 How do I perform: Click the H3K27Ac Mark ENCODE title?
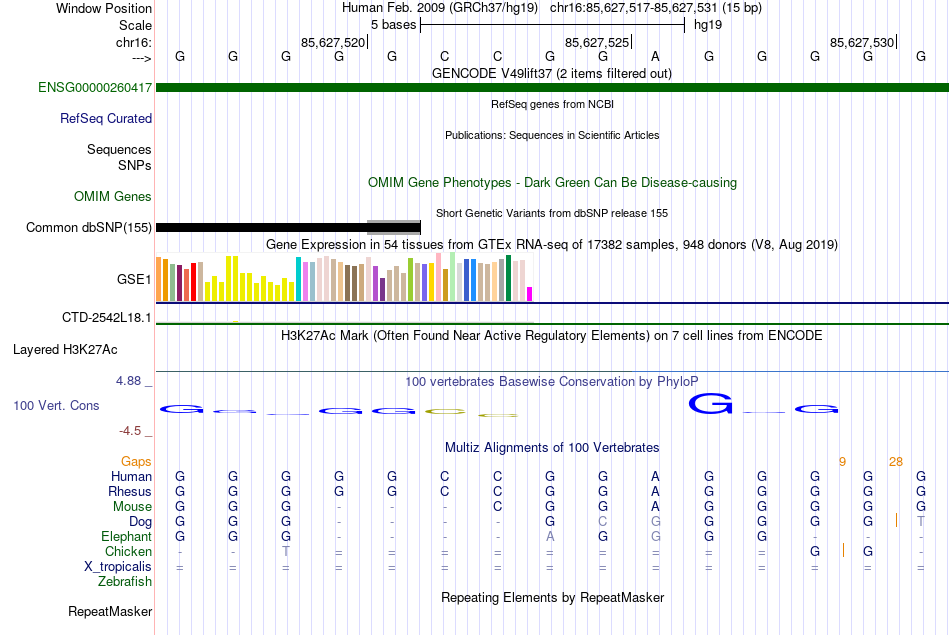(x=551, y=336)
